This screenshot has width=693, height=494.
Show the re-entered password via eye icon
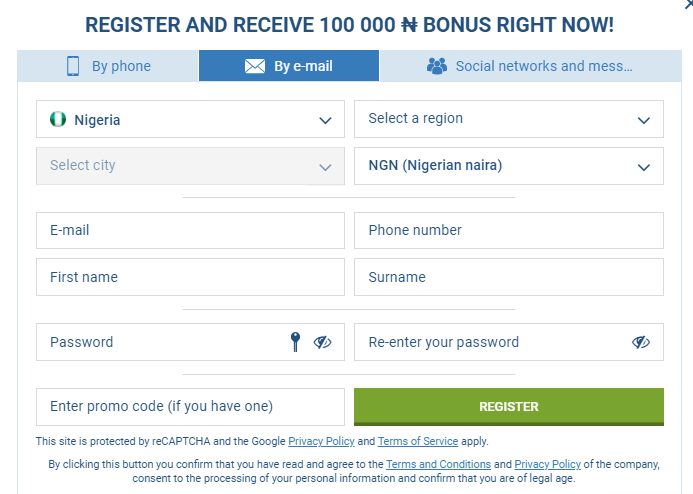tap(641, 342)
